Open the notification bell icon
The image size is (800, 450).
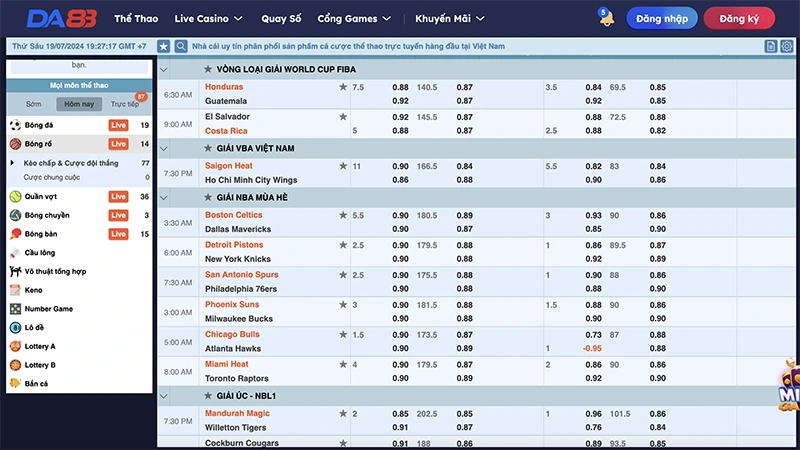(x=606, y=18)
